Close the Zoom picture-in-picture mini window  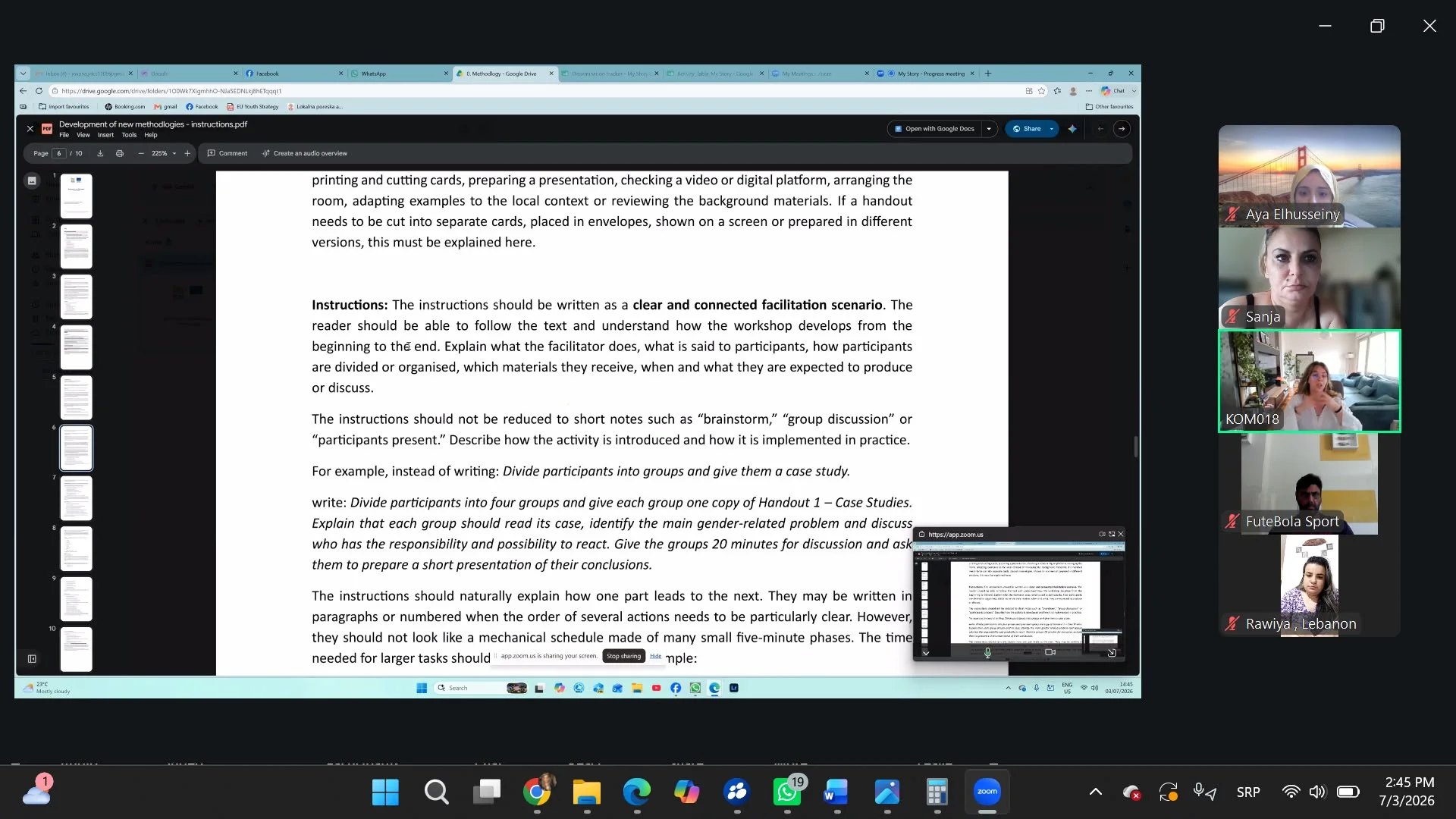[x=1121, y=535]
